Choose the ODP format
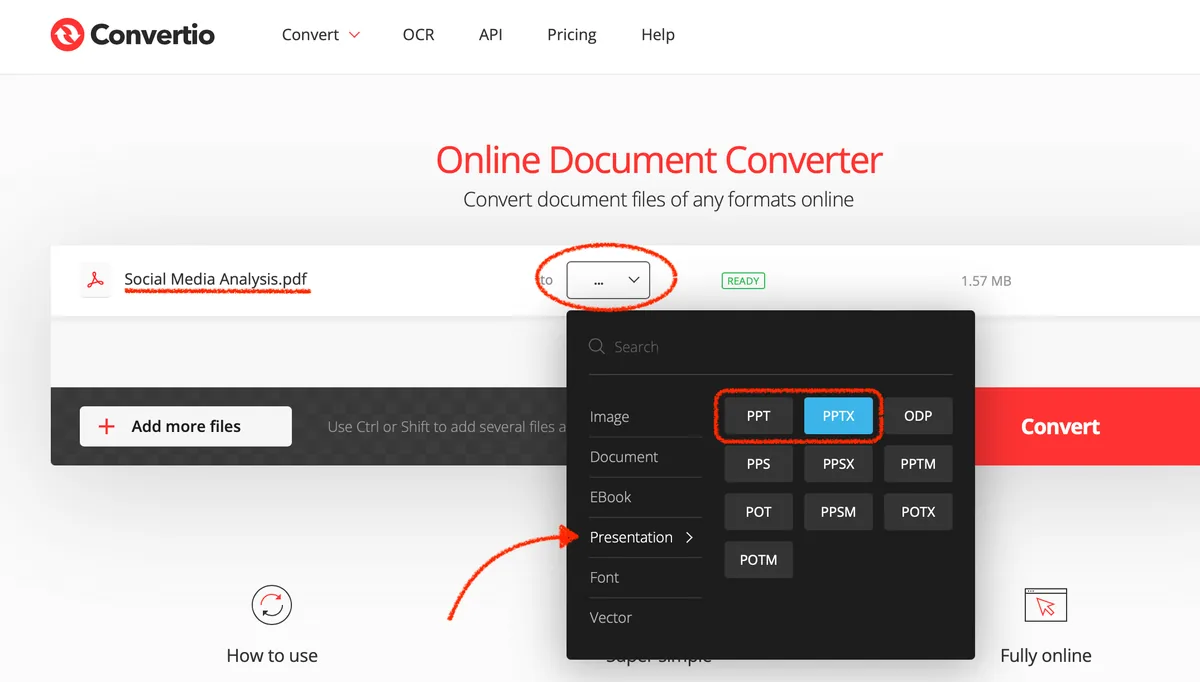The image size is (1200, 682). coord(918,416)
